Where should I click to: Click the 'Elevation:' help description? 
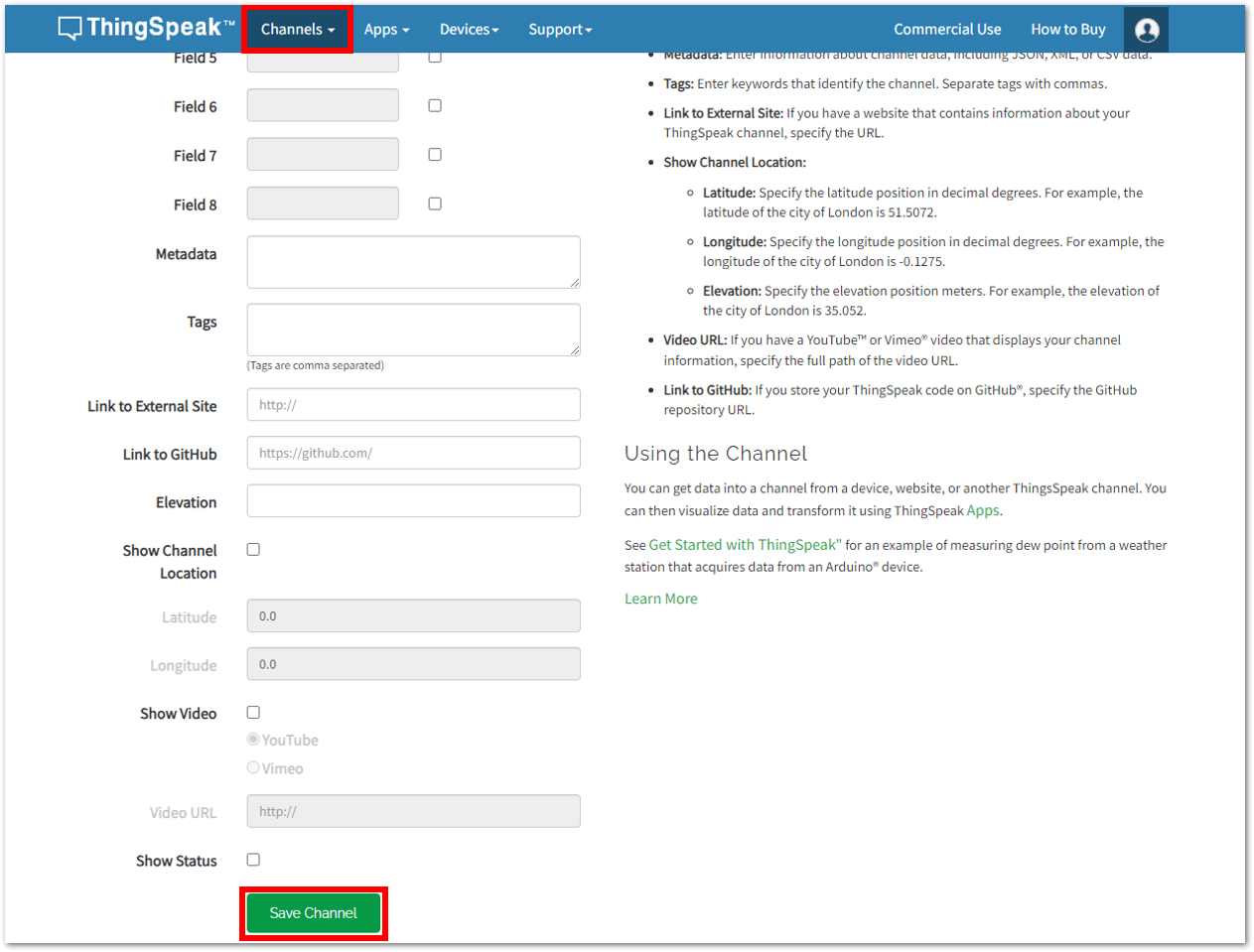pyautogui.click(x=931, y=301)
